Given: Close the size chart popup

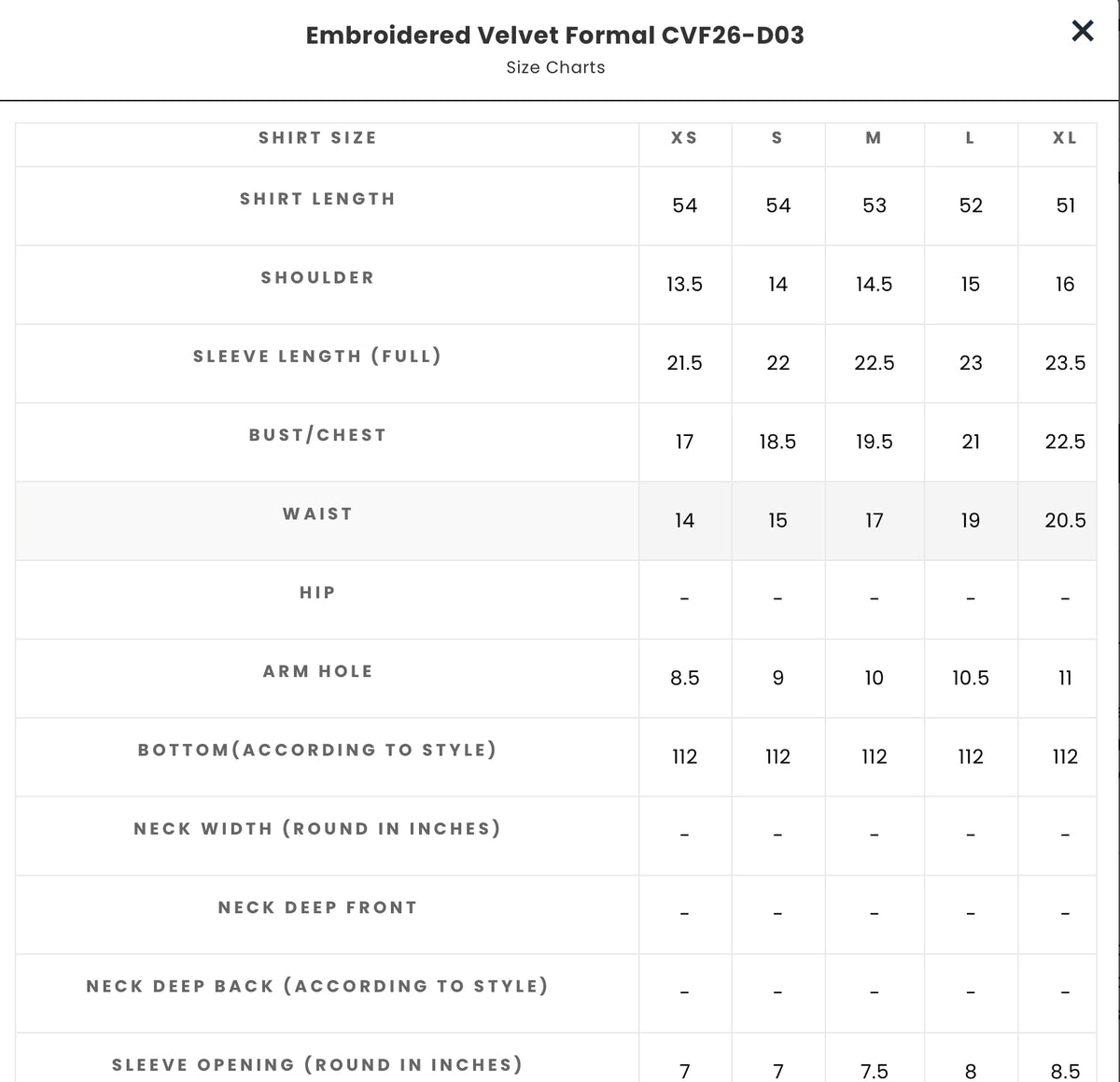Looking at the screenshot, I should [x=1083, y=31].
